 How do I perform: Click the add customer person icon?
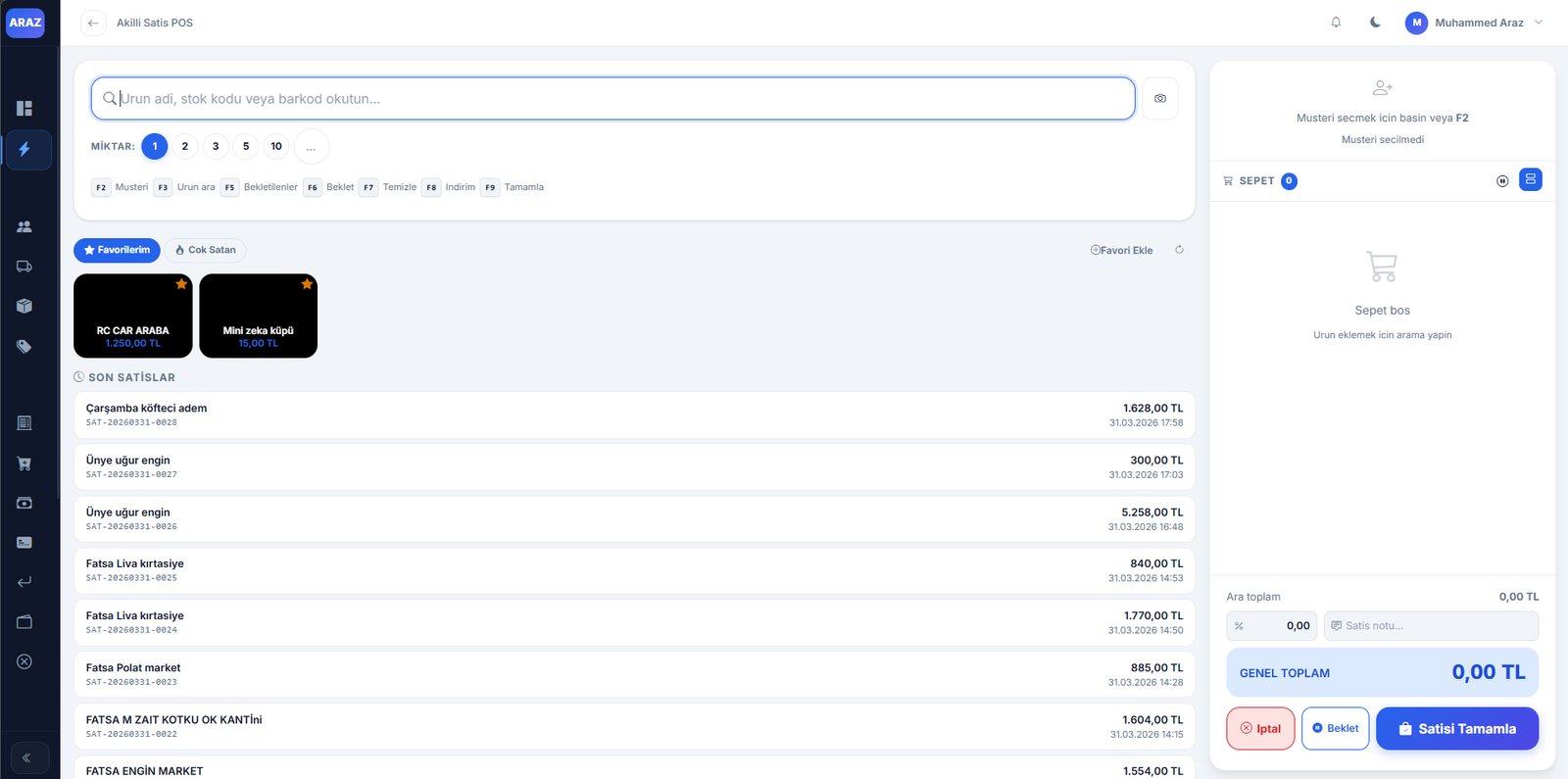click(1382, 88)
